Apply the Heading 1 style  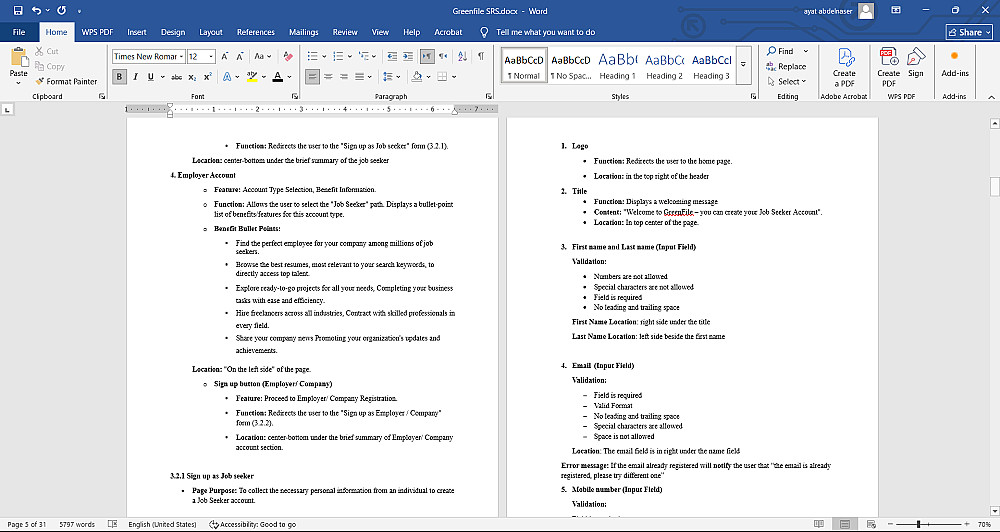(617, 66)
